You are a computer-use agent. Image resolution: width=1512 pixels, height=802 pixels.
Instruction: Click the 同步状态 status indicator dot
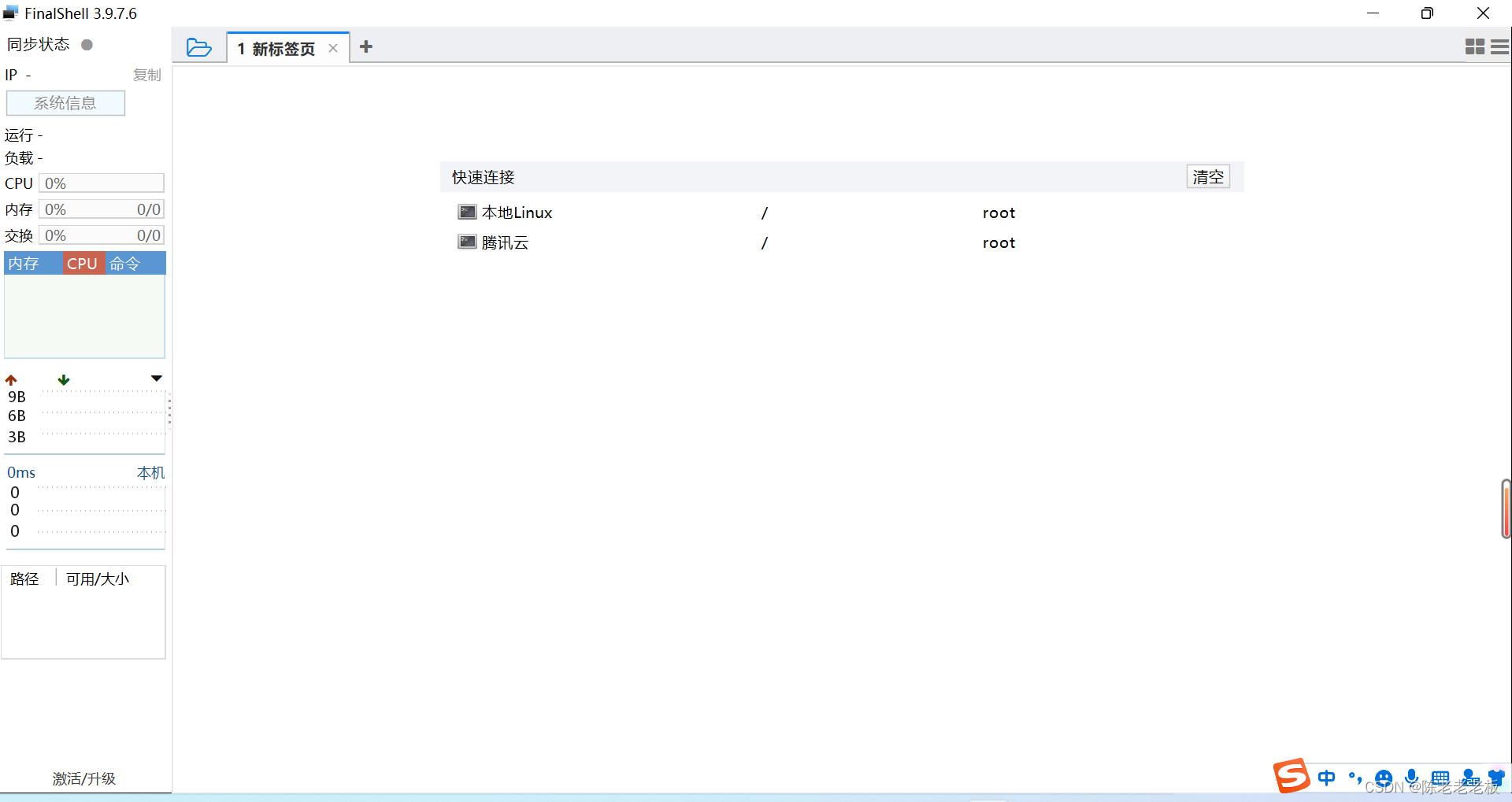pos(87,44)
